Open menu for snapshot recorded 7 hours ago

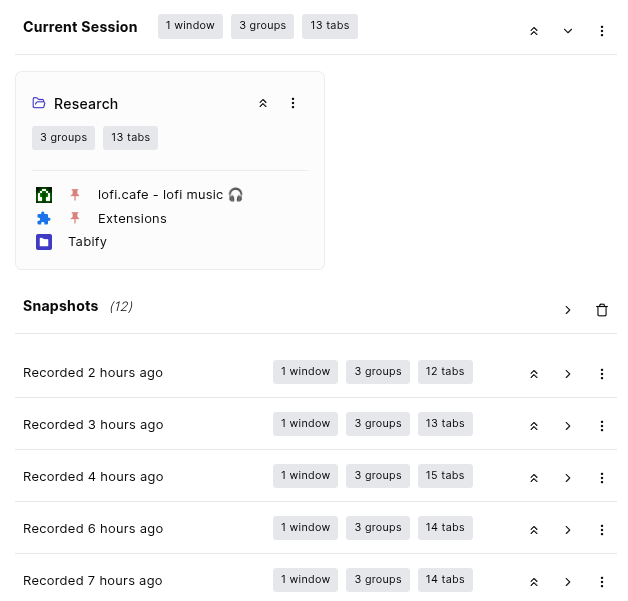click(602, 582)
